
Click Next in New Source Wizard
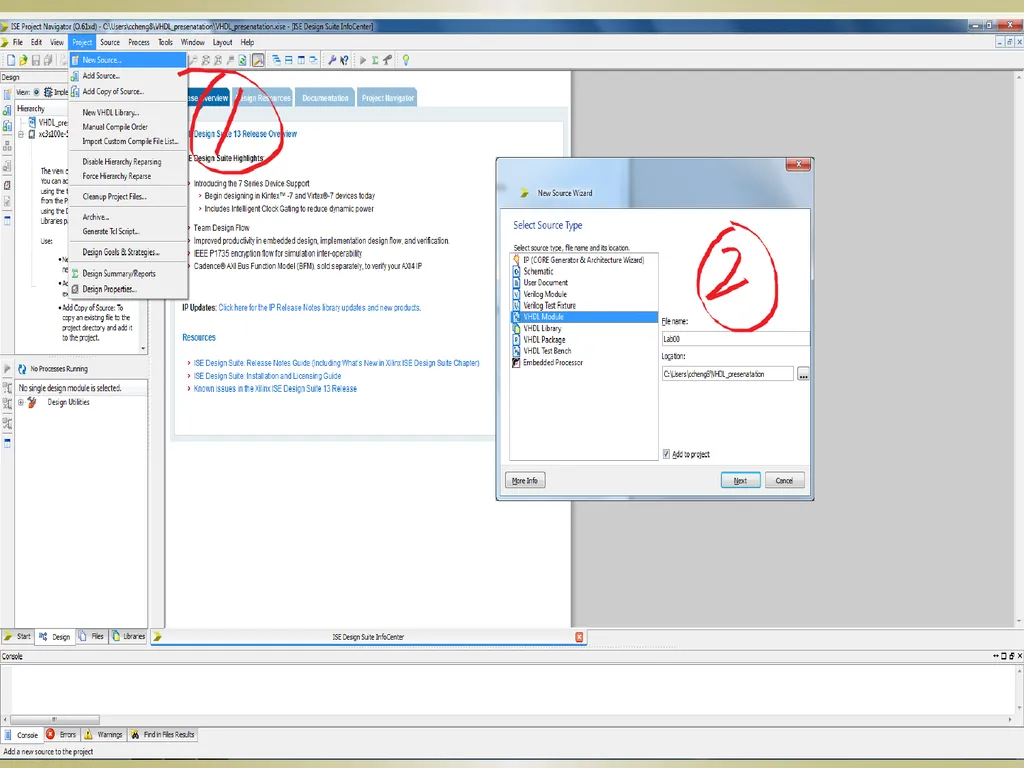[740, 481]
